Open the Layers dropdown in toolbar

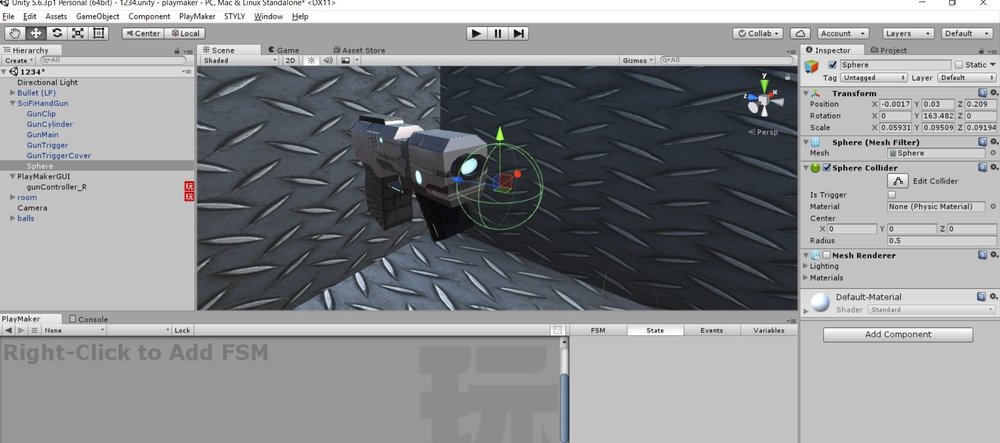click(x=908, y=33)
